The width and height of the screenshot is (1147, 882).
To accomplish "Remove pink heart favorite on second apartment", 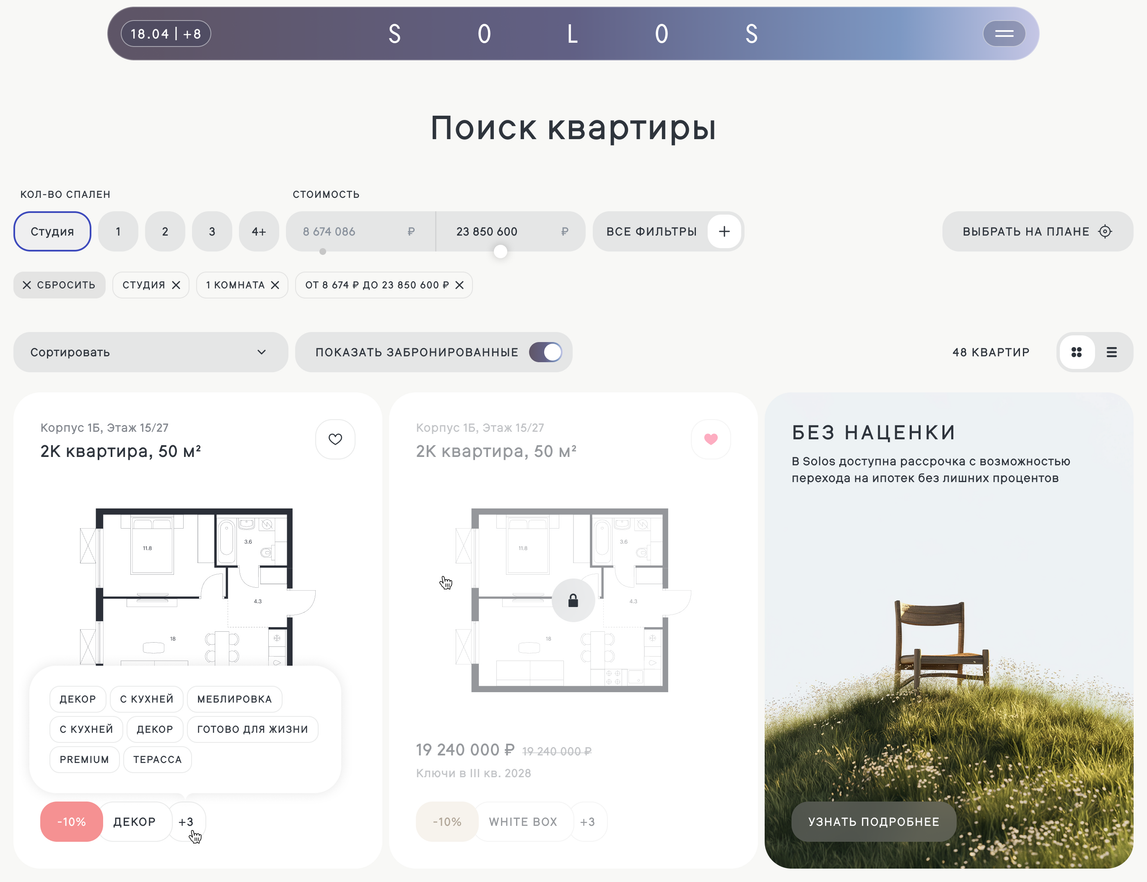I will 710,439.
